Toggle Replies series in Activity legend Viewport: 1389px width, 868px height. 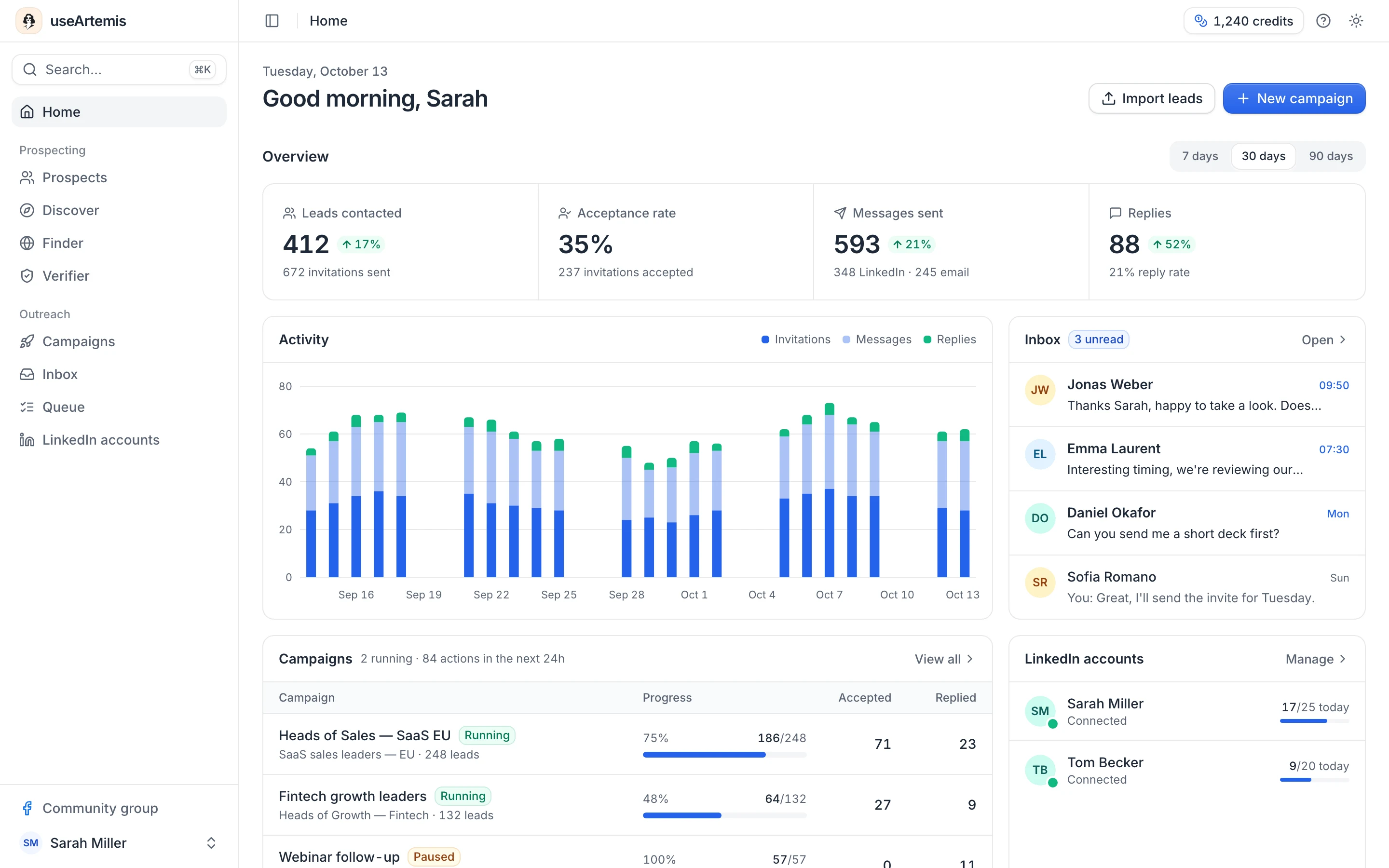coord(949,339)
